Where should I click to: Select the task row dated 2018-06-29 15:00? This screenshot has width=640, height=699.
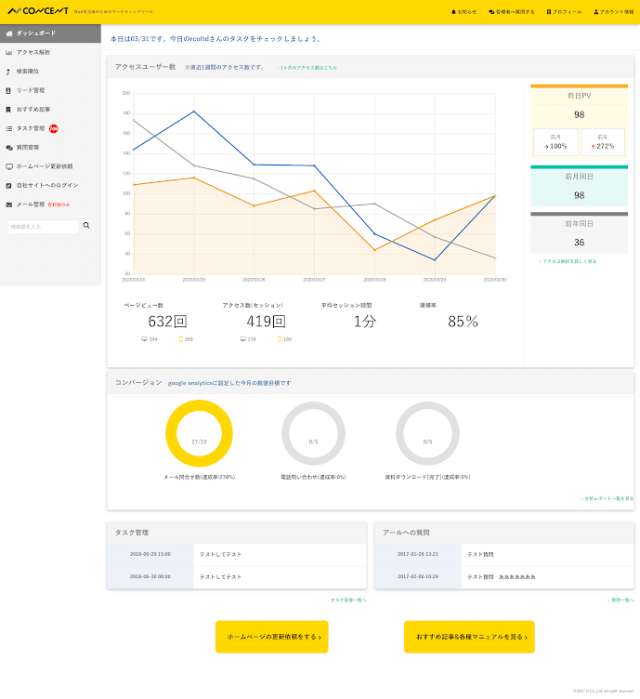[237, 555]
